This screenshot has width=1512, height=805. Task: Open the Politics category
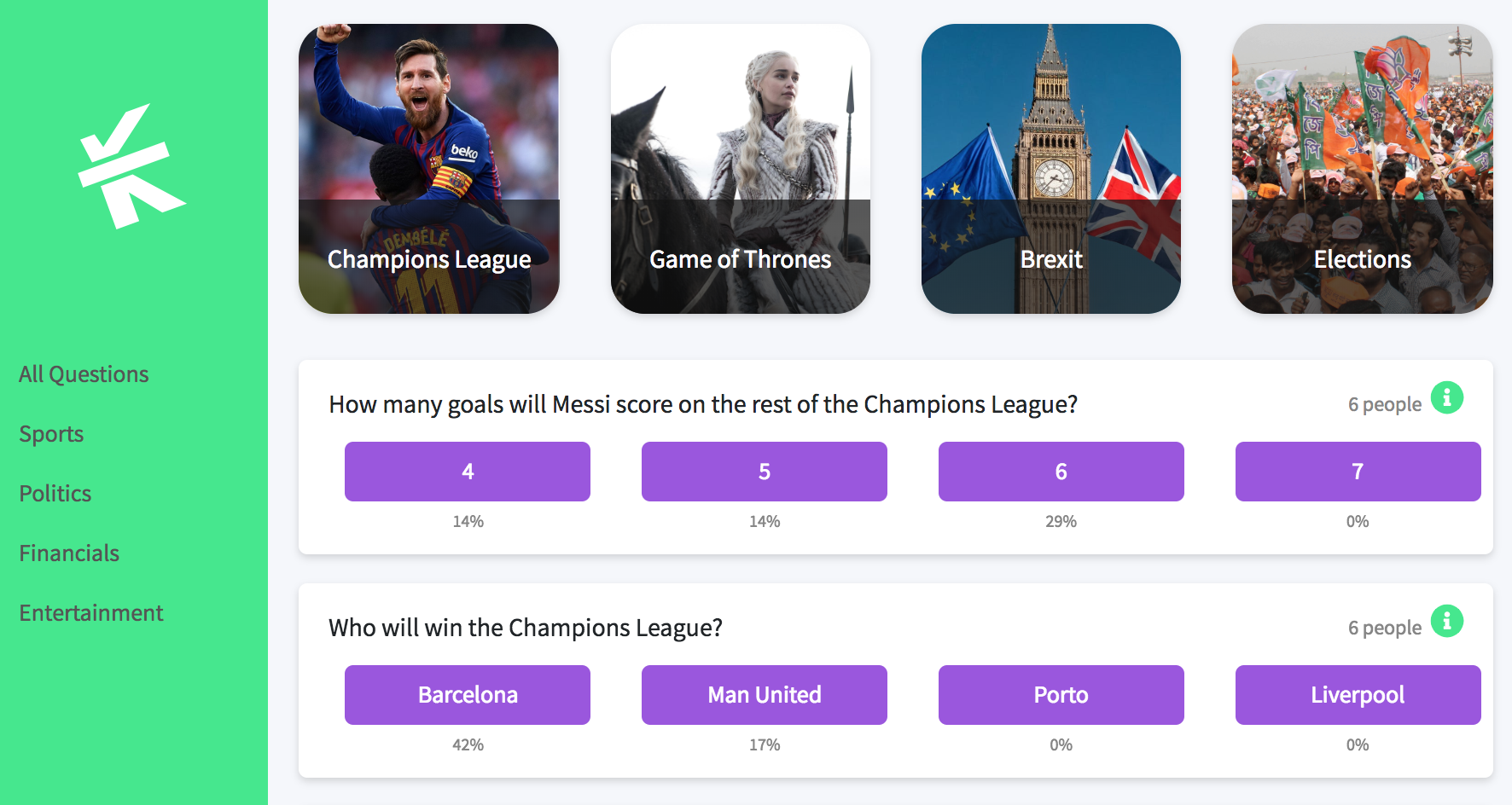[55, 494]
